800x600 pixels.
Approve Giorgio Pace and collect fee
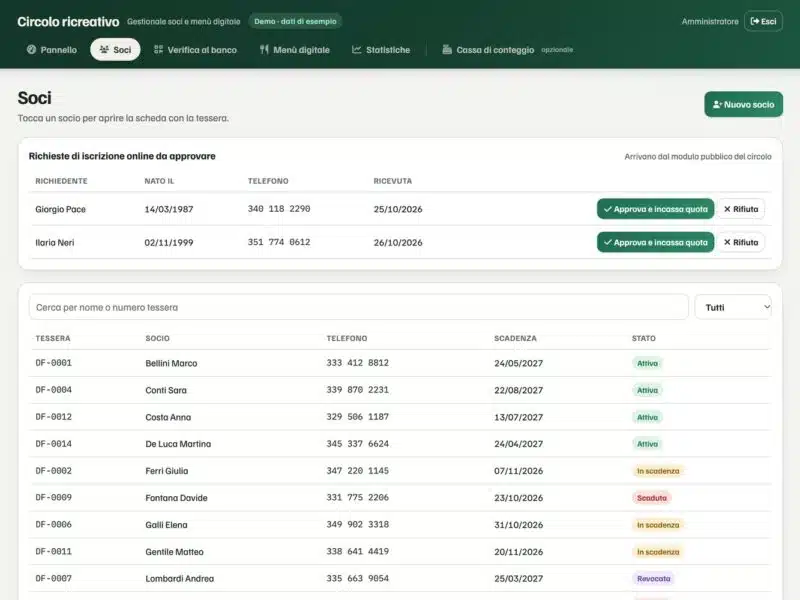pos(656,209)
